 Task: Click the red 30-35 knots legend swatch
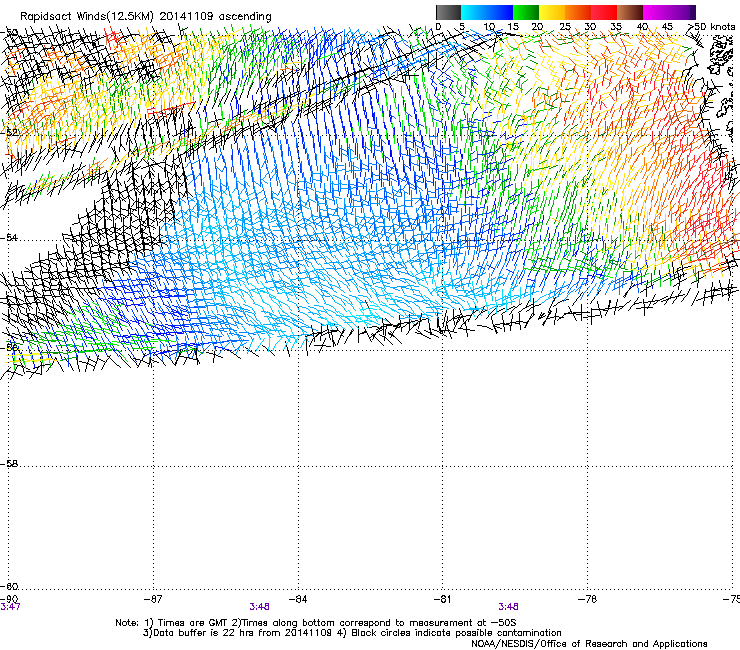604,12
